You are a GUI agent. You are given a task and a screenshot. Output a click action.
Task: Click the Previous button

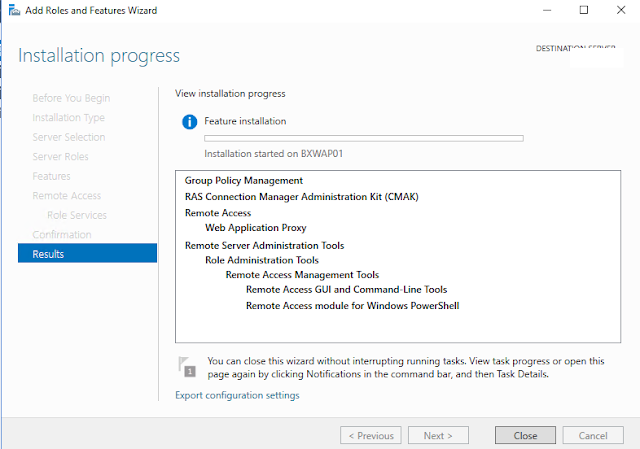coord(371,436)
